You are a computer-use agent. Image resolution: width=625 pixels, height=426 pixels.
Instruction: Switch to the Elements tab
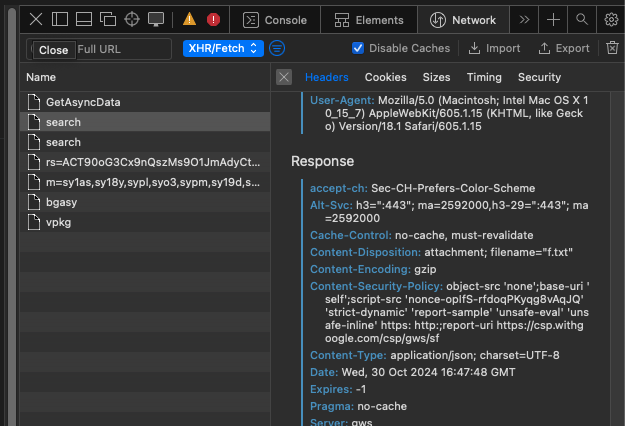[x=369, y=20]
